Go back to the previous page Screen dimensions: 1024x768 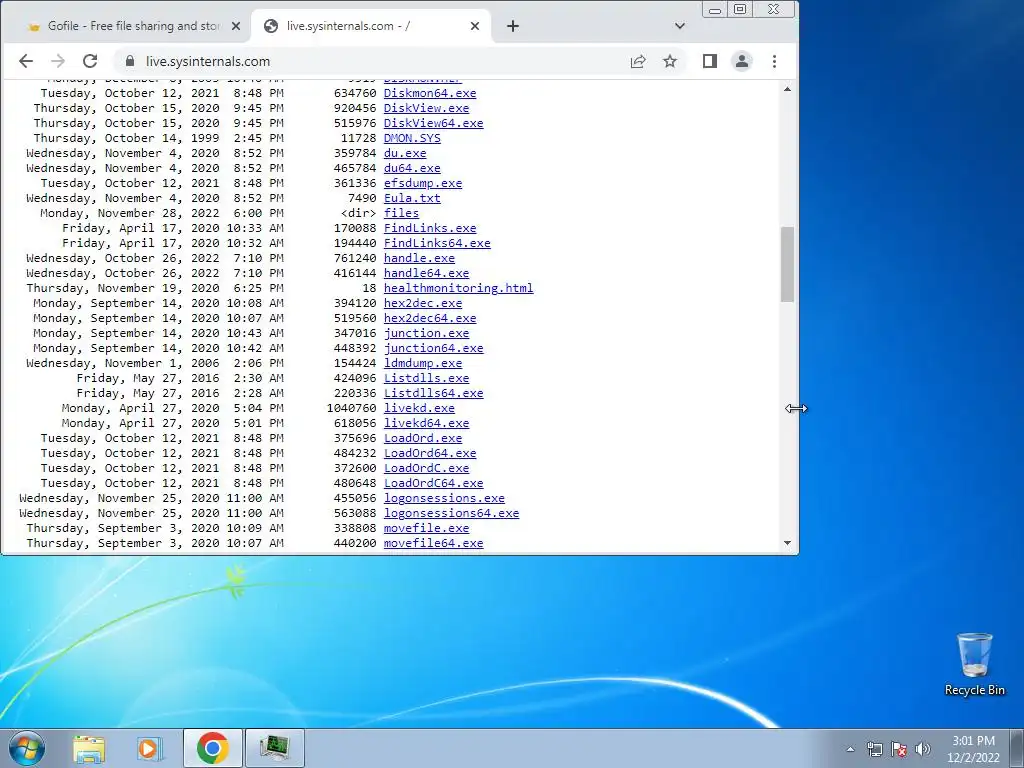[x=25, y=61]
